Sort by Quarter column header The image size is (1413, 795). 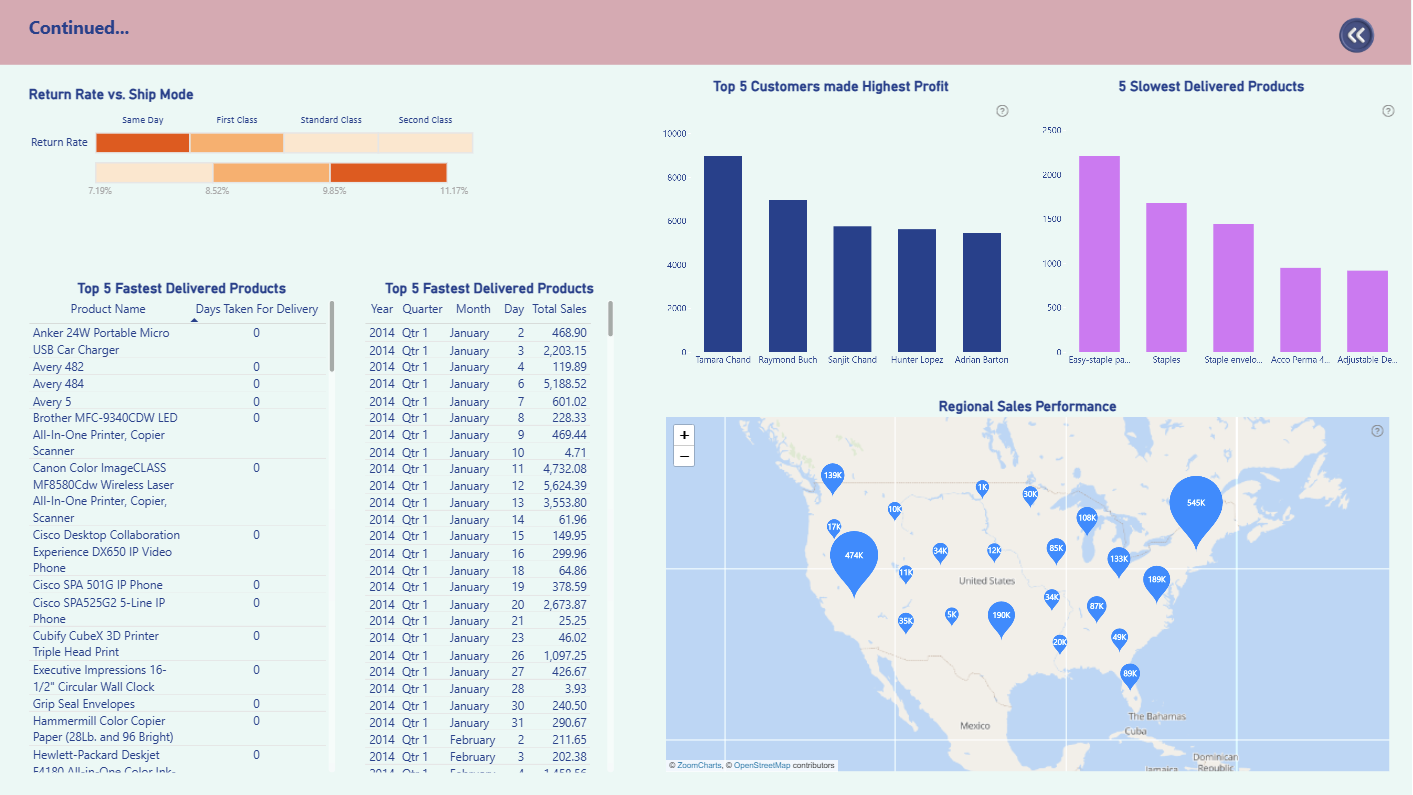click(x=422, y=309)
